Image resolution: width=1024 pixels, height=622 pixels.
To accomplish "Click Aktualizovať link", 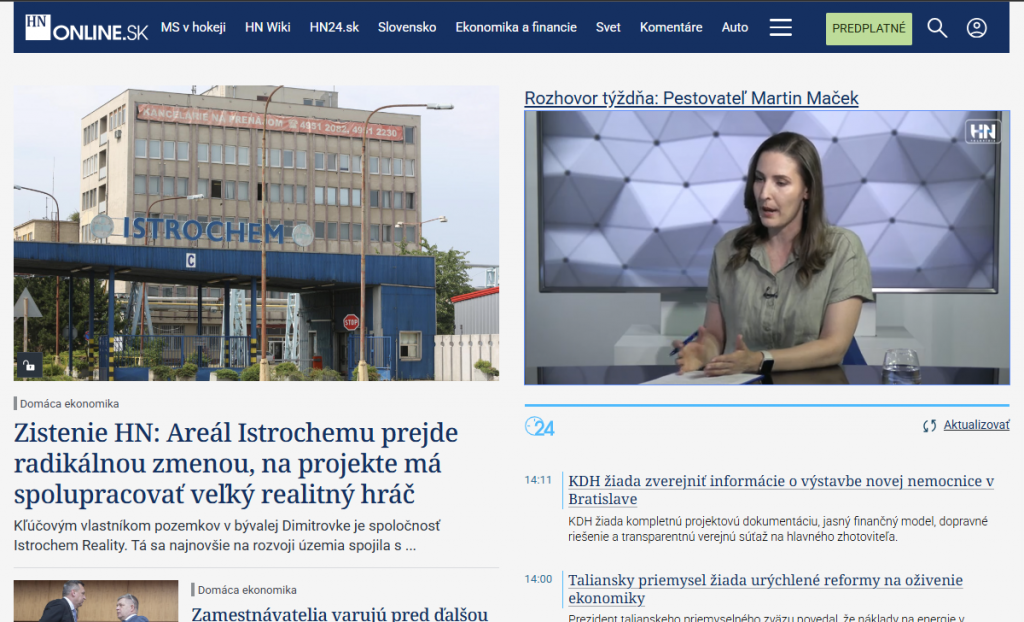I will coord(976,425).
